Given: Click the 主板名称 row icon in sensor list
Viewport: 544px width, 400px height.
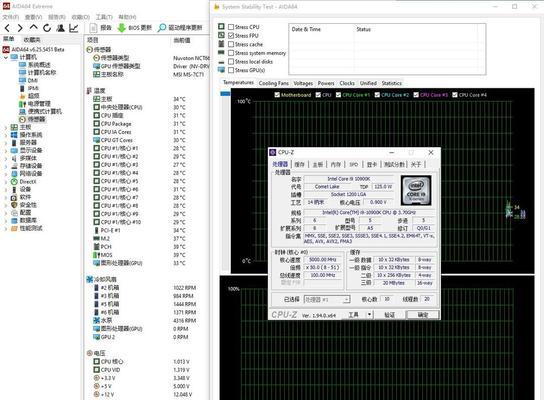Looking at the screenshot, I should point(96,74).
